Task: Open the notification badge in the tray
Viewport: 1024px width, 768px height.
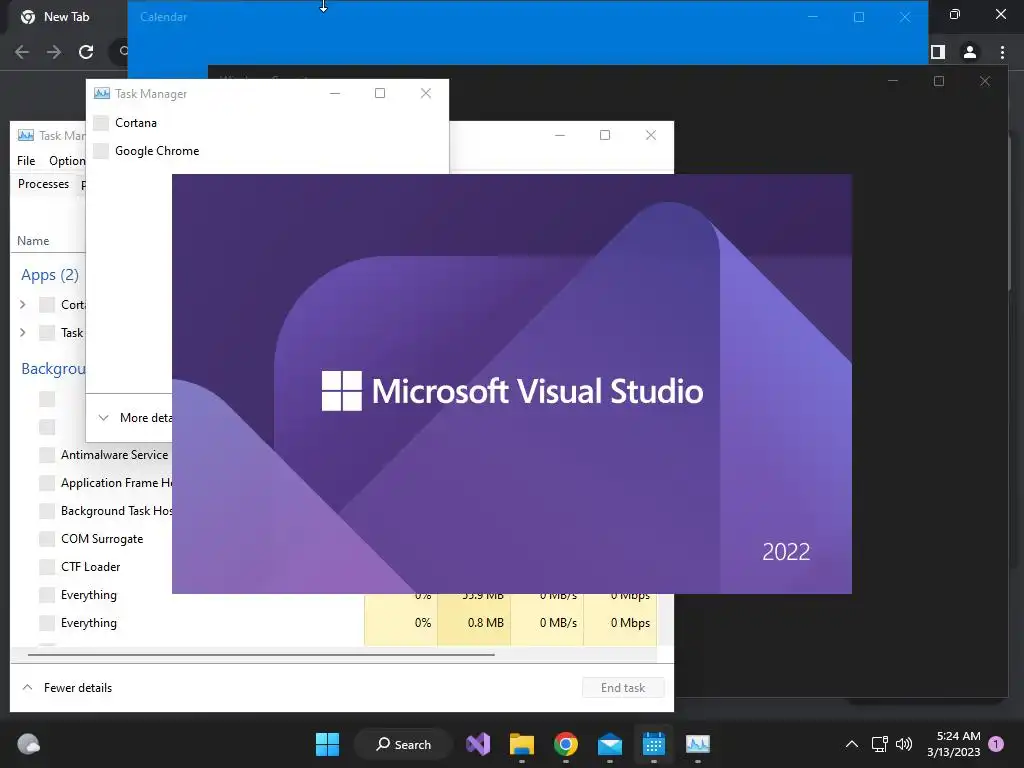Action: pyautogui.click(x=996, y=744)
